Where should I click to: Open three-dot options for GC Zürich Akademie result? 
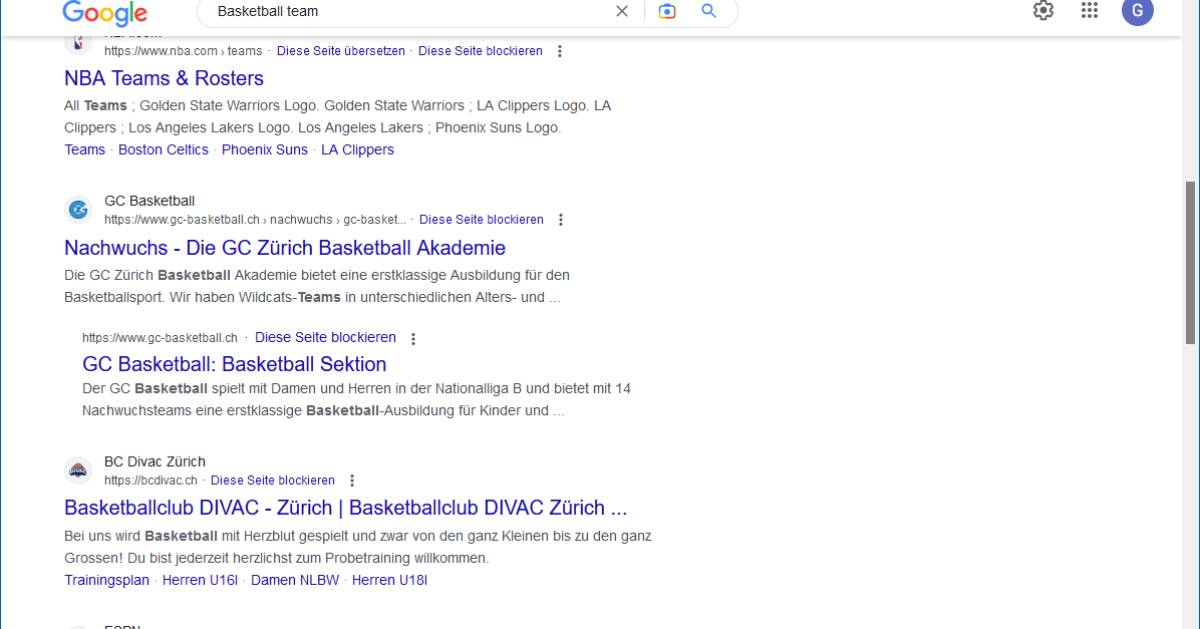(x=561, y=220)
